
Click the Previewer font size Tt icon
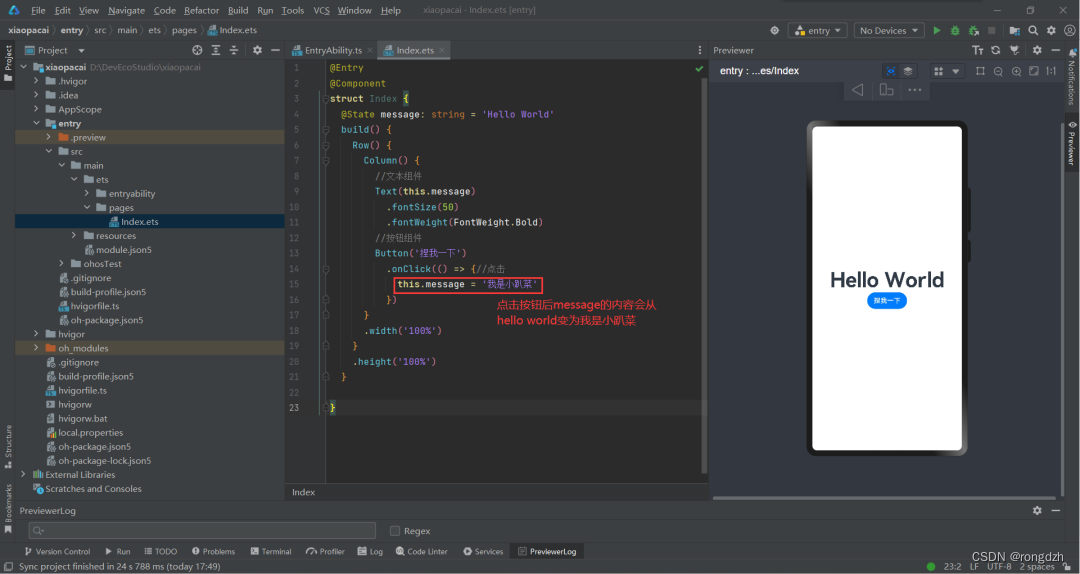[977, 50]
